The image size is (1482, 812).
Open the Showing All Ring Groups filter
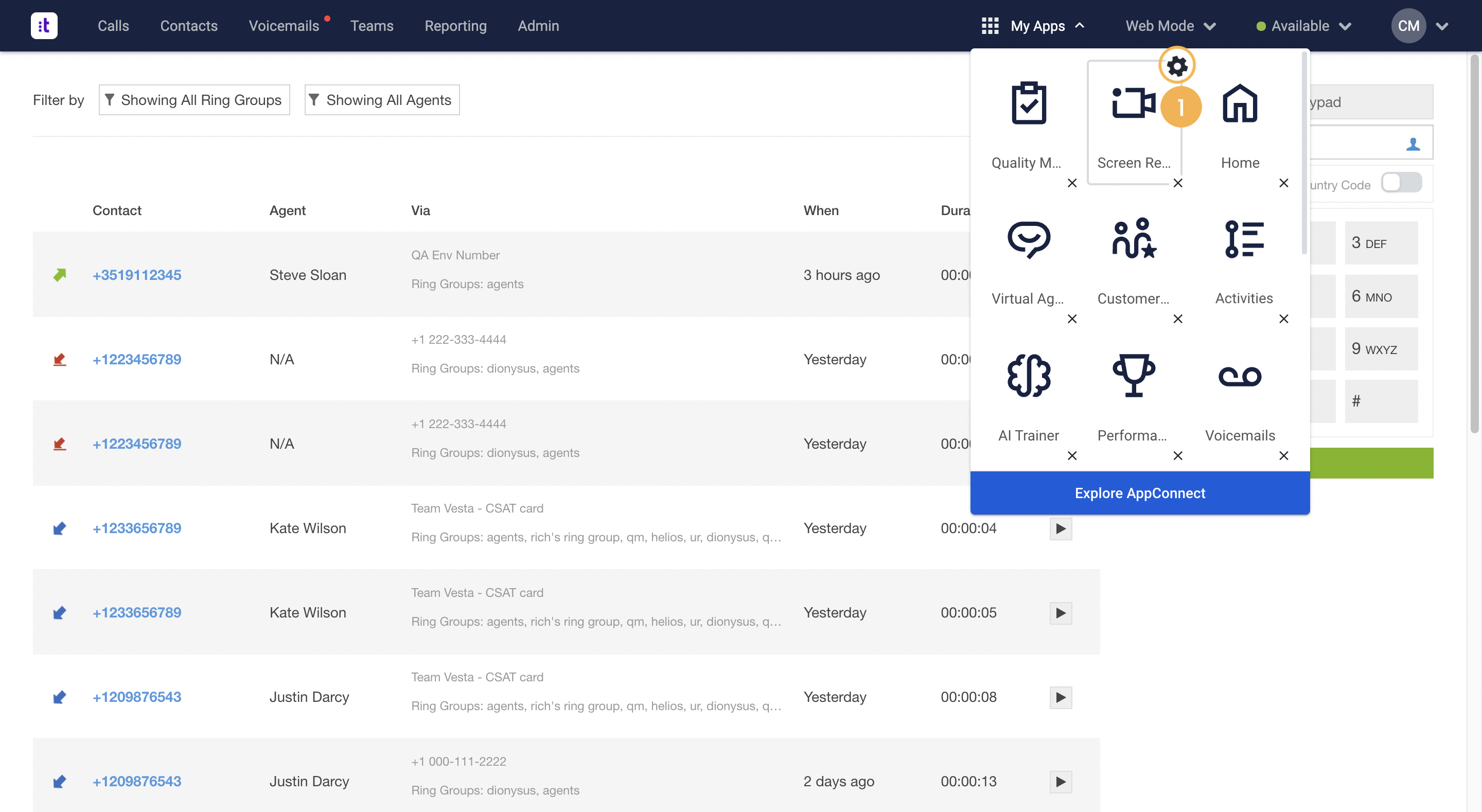click(194, 100)
